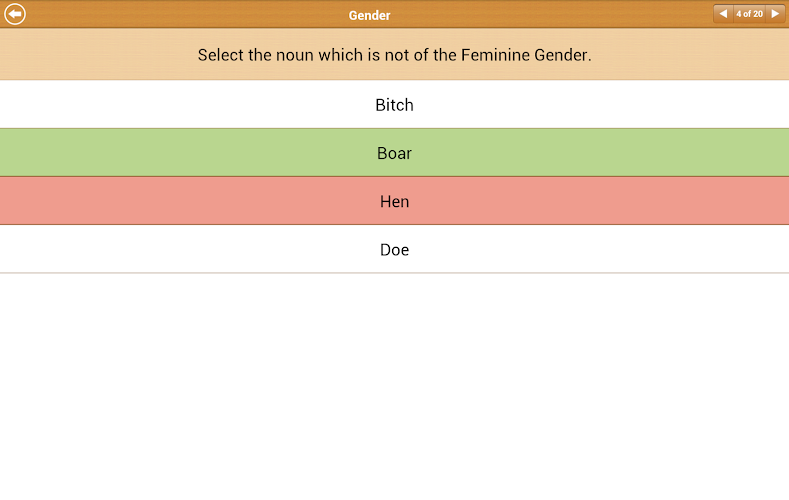Viewport: 789px width, 500px height.
Task: Choose the green 'Boar' answer
Action: tap(394, 153)
